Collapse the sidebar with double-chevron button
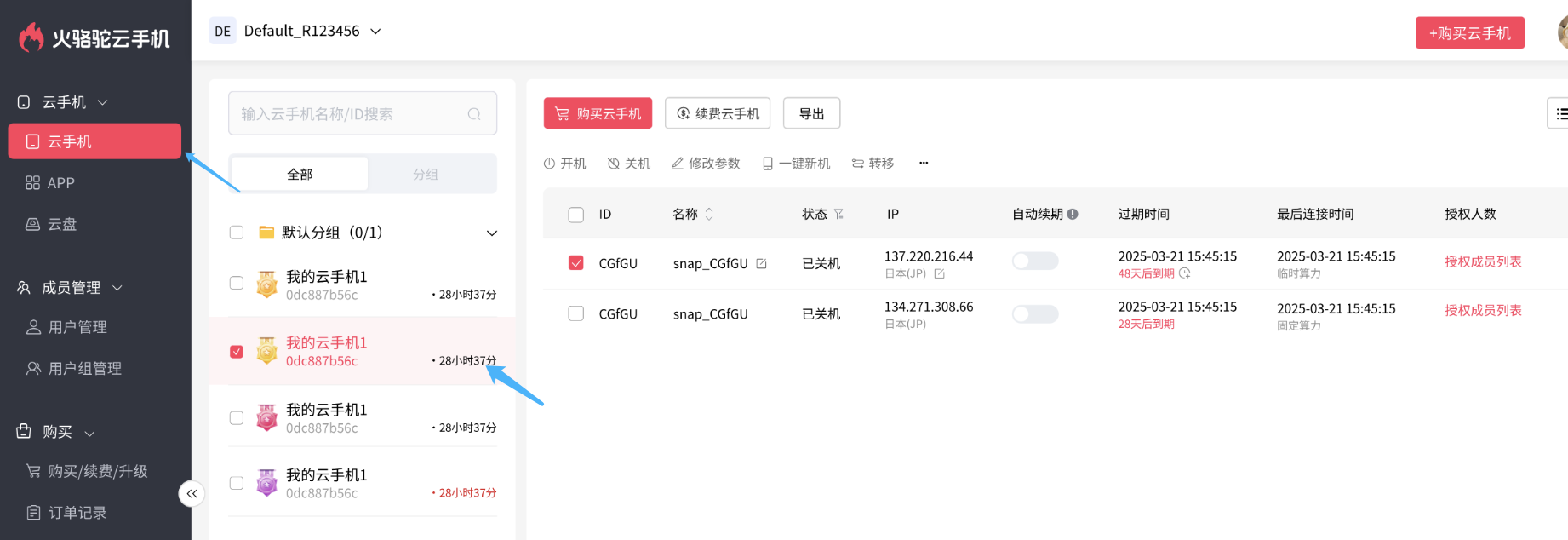Image resolution: width=1568 pixels, height=540 pixels. 192,494
